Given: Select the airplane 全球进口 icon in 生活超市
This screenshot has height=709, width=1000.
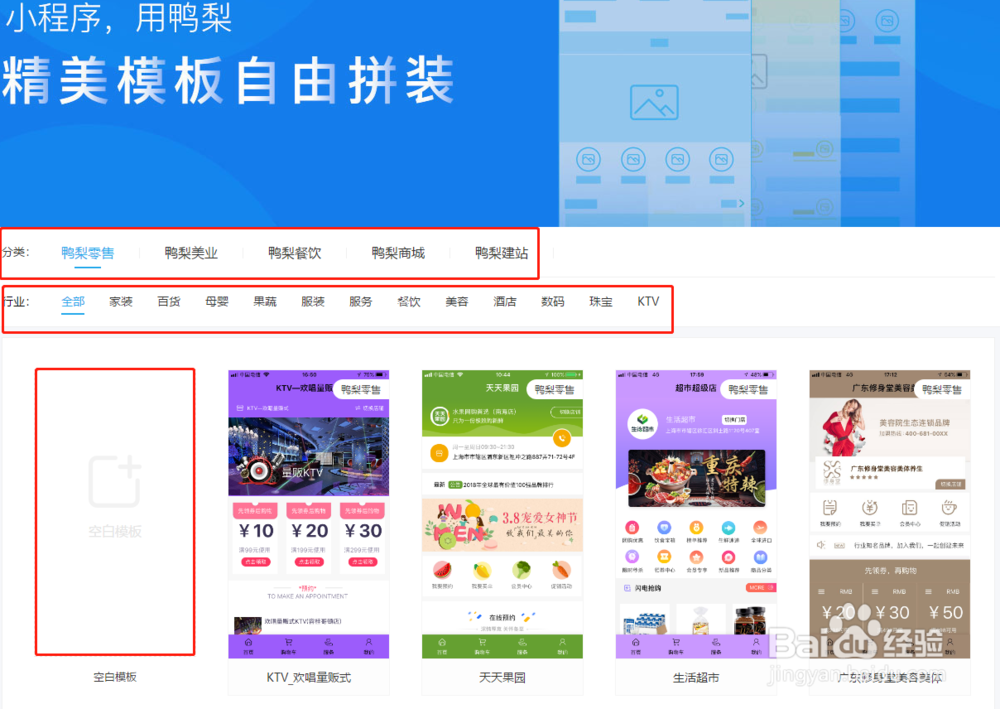Looking at the screenshot, I should (x=761, y=527).
